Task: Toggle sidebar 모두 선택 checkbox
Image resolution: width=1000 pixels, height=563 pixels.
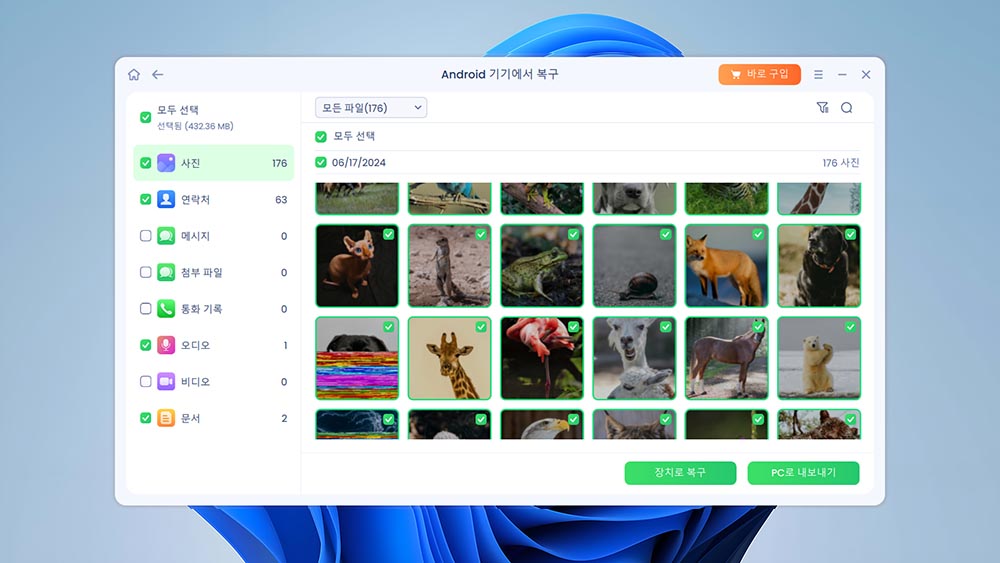Action: click(145, 117)
